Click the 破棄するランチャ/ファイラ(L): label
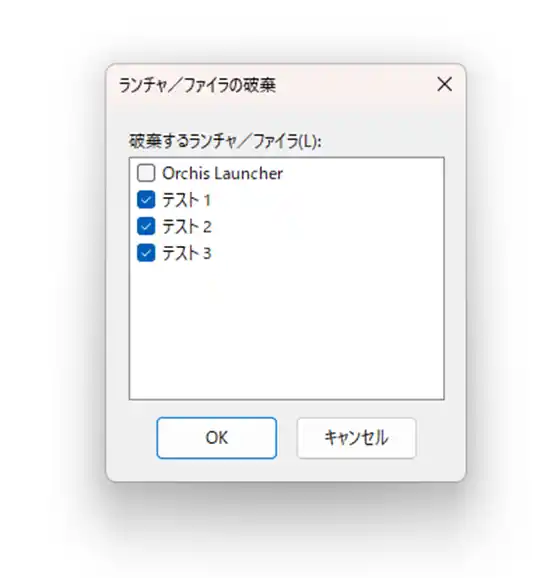Screen dimensions: 558x578 [x=225, y=141]
